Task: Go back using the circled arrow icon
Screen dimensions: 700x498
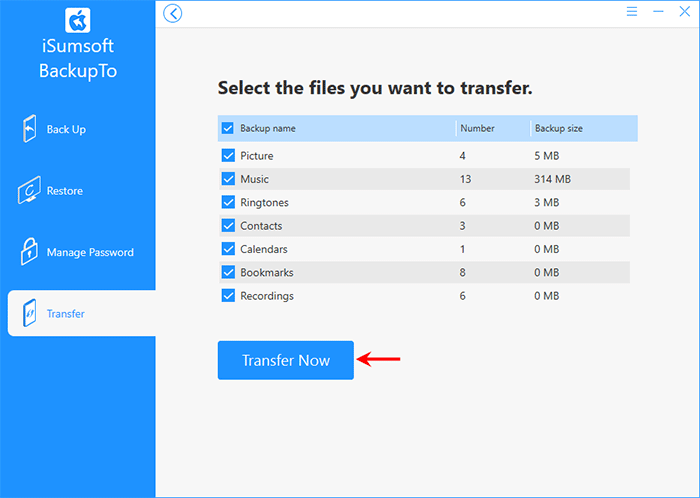Action: (173, 13)
